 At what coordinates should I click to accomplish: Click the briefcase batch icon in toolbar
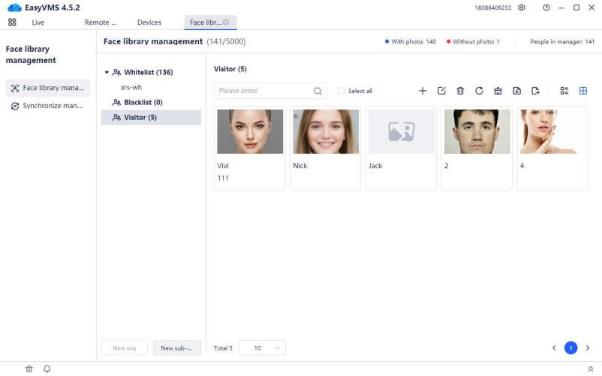coord(498,91)
